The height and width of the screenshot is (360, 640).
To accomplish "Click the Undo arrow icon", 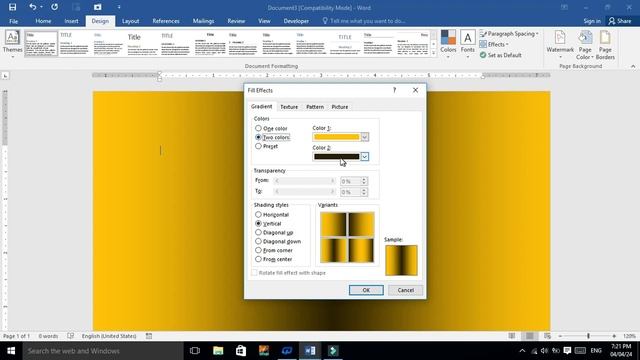I will (33, 7).
